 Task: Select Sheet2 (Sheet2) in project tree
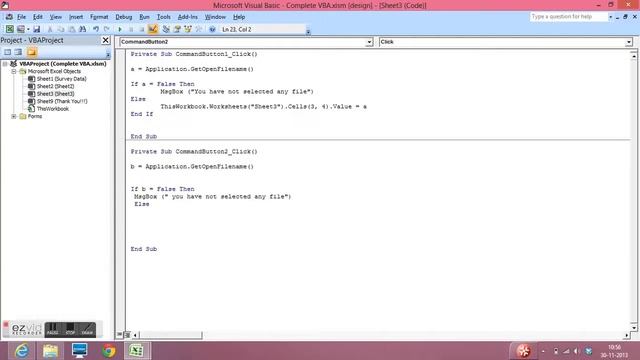coord(56,86)
